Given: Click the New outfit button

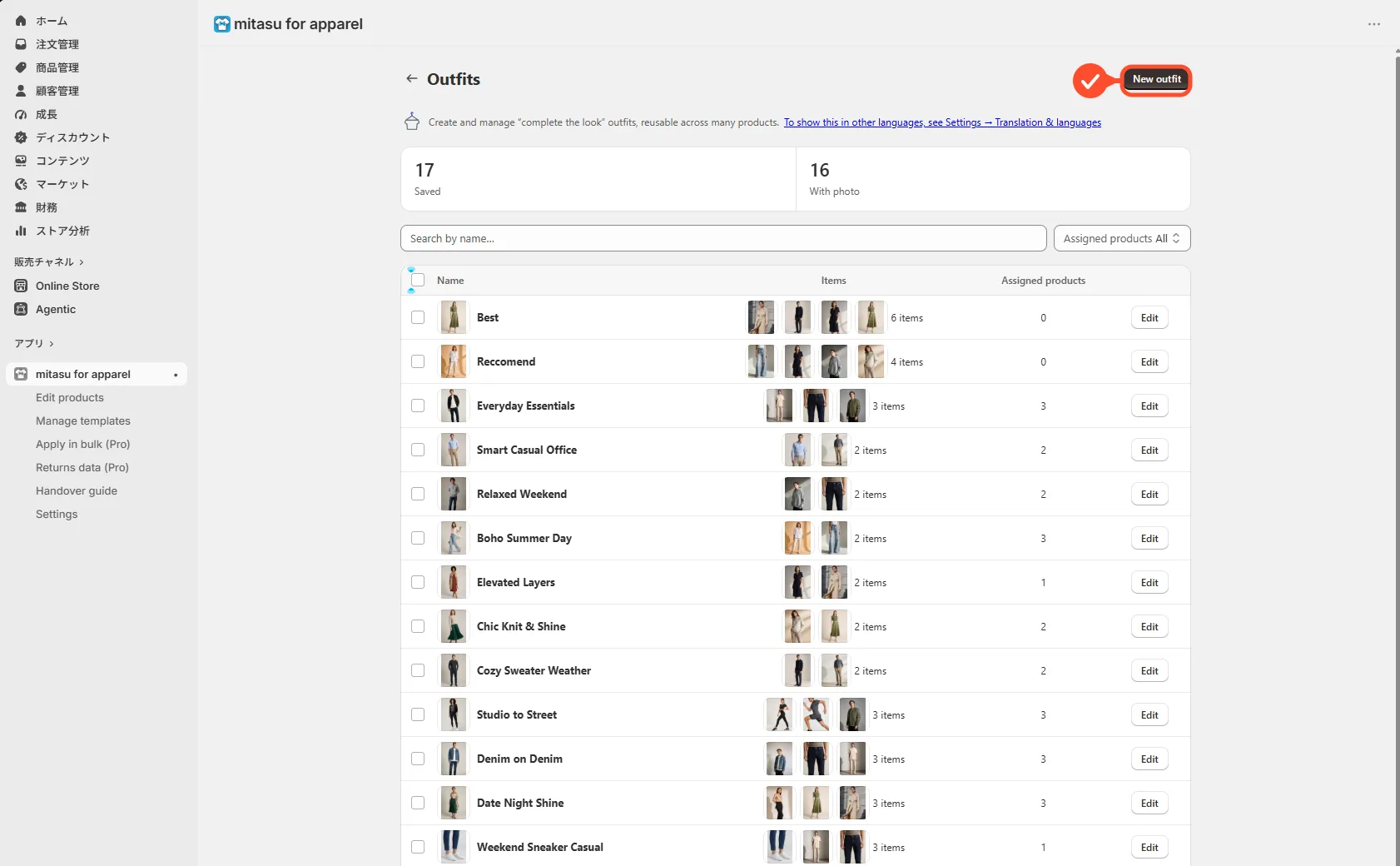Looking at the screenshot, I should point(1156,79).
